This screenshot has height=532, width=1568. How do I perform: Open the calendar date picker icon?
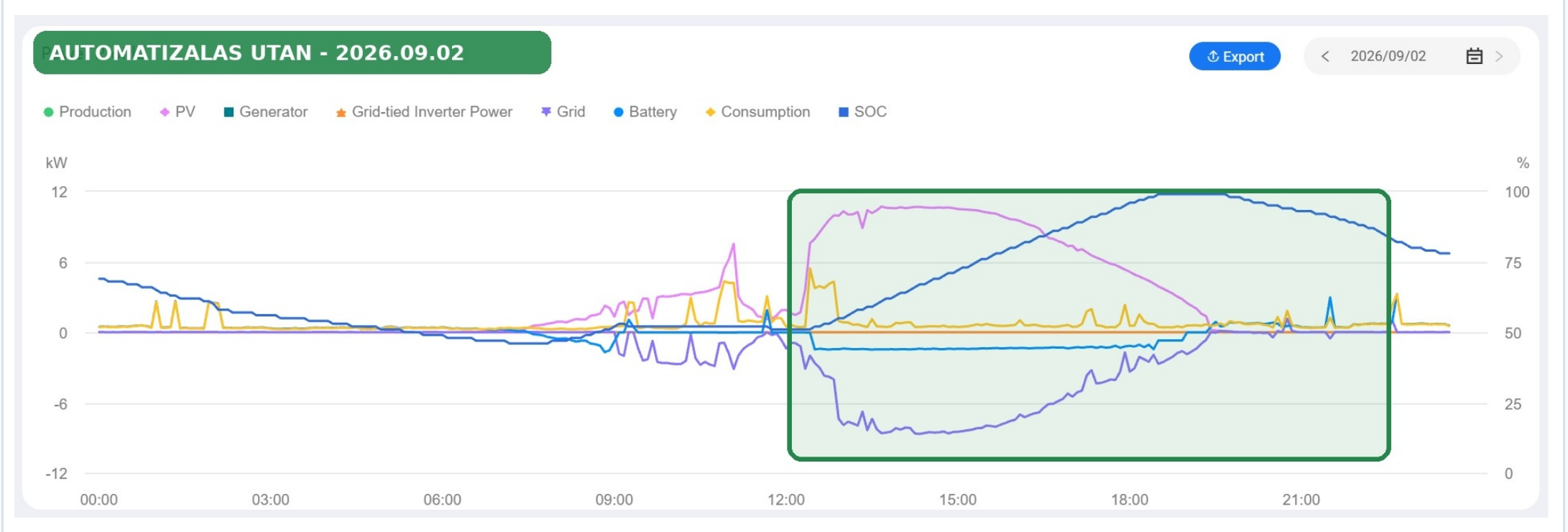point(1474,56)
